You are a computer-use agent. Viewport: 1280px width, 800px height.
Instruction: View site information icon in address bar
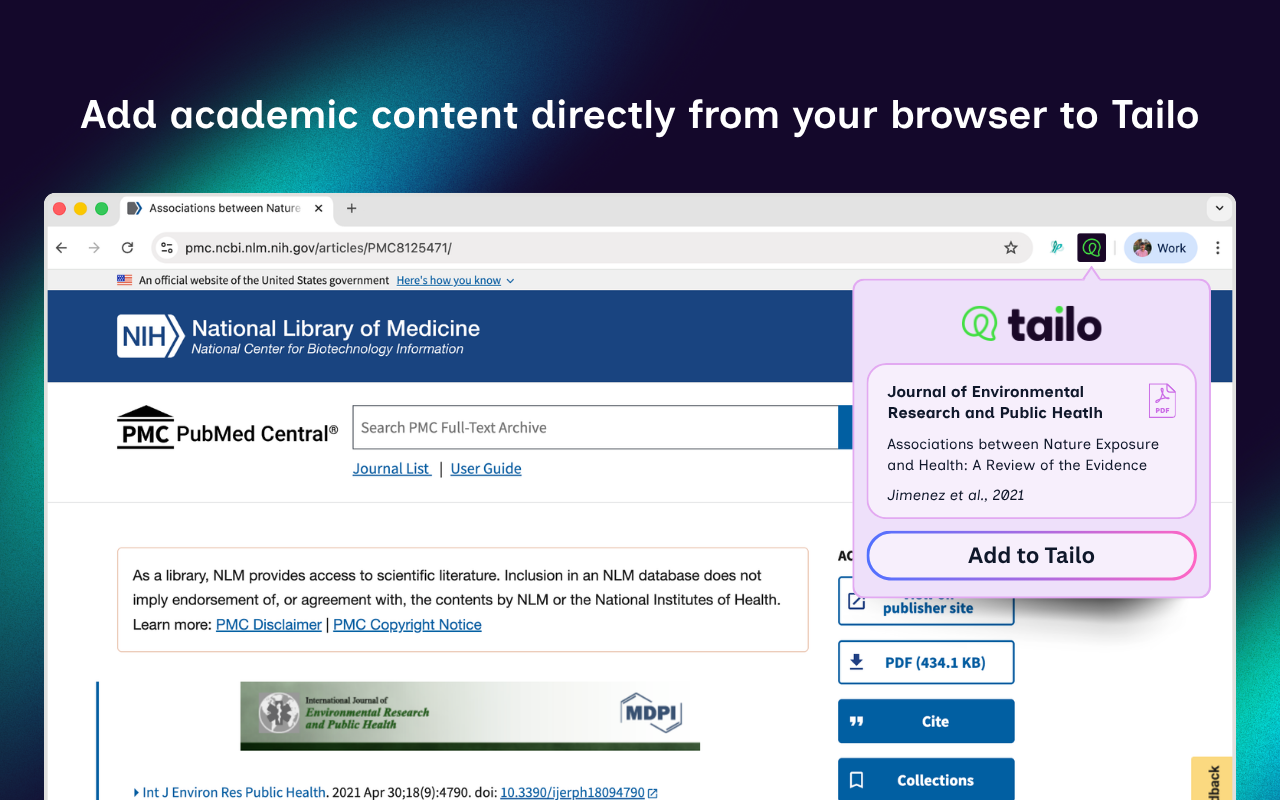tap(167, 248)
